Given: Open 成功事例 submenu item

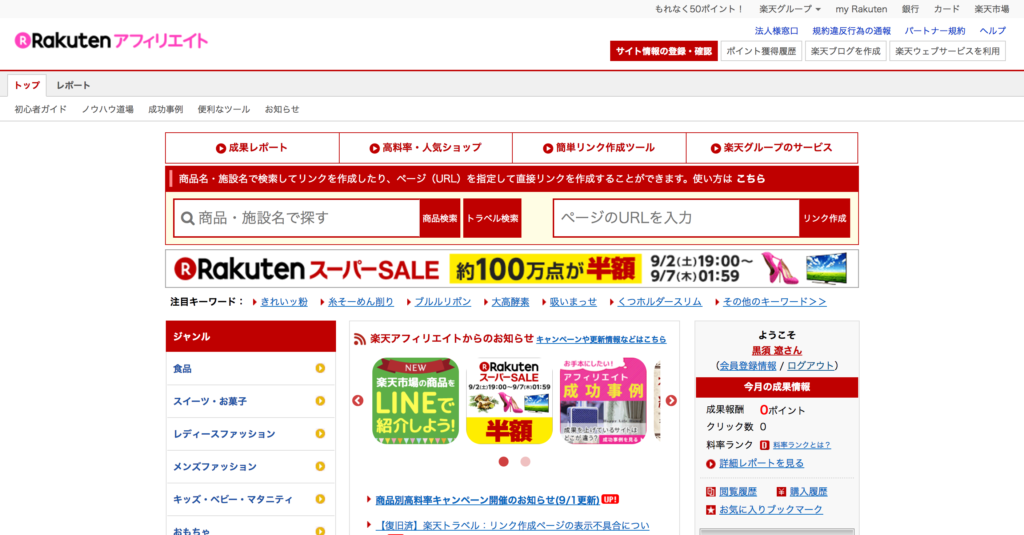Looking at the screenshot, I should pyautogui.click(x=166, y=109).
